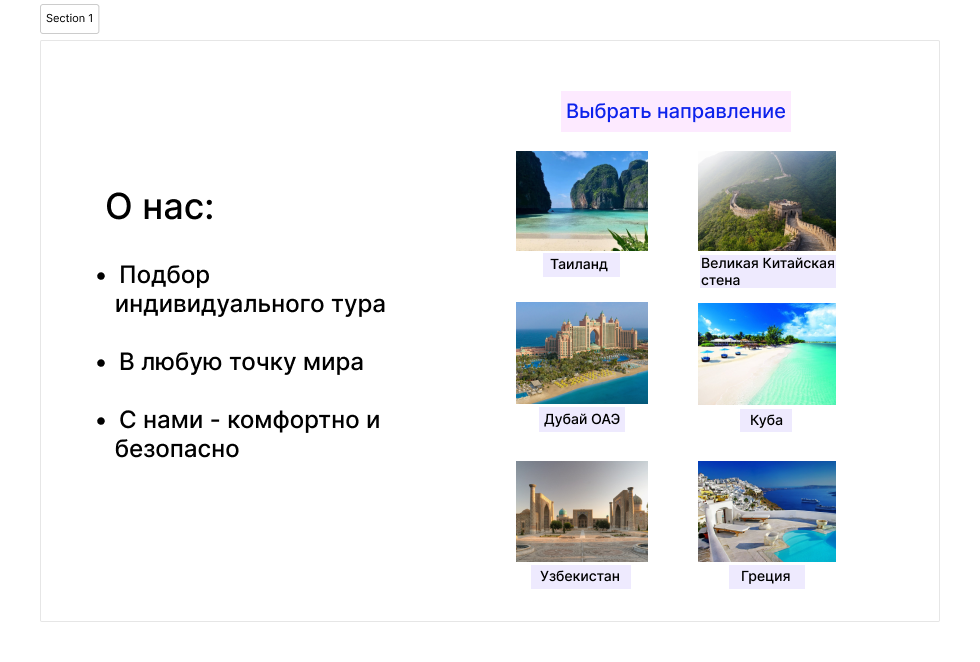This screenshot has width=980, height=662.
Task: Click the О нас: heading
Action: click(160, 206)
